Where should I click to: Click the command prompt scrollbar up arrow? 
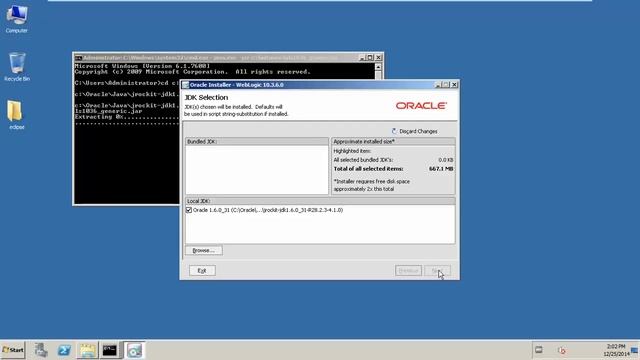coord(378,67)
